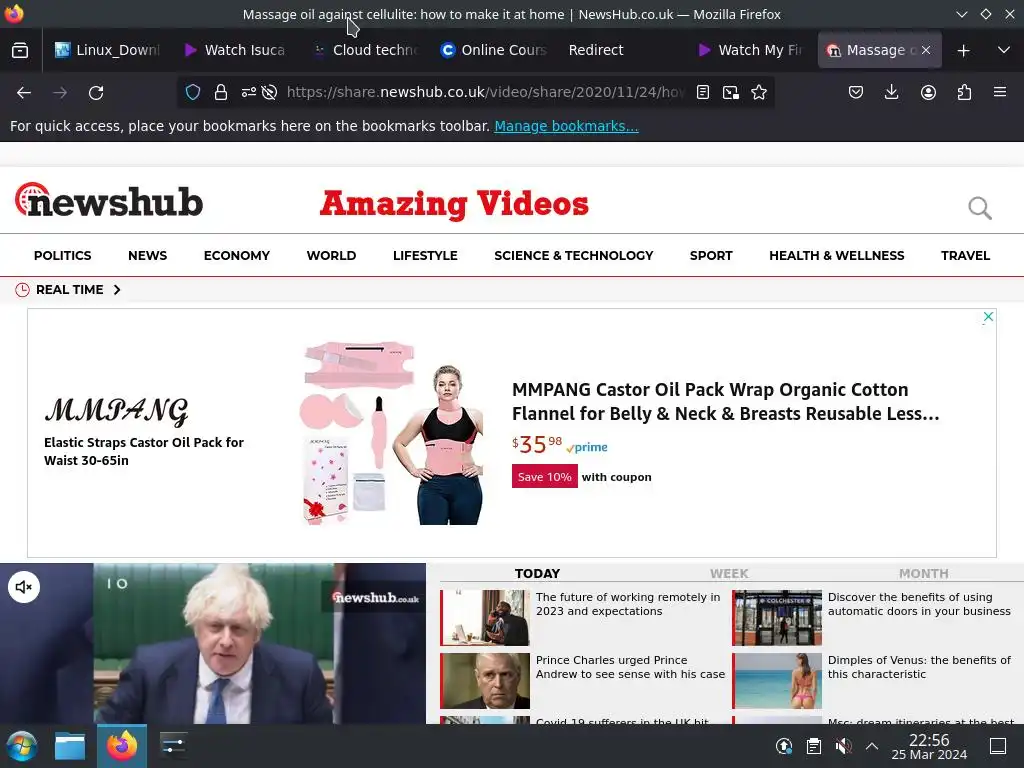Click the MMPANG product image

(392, 432)
